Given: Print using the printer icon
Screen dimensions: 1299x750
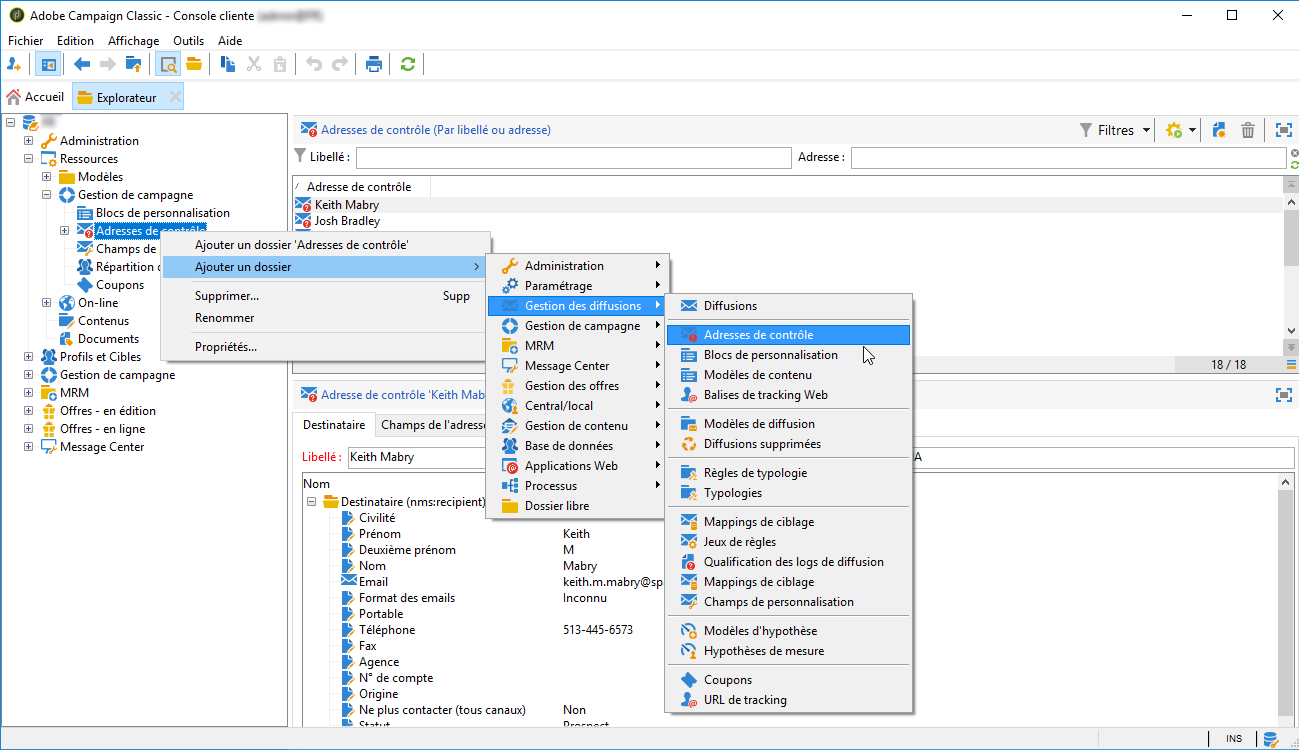Looking at the screenshot, I should 374,64.
